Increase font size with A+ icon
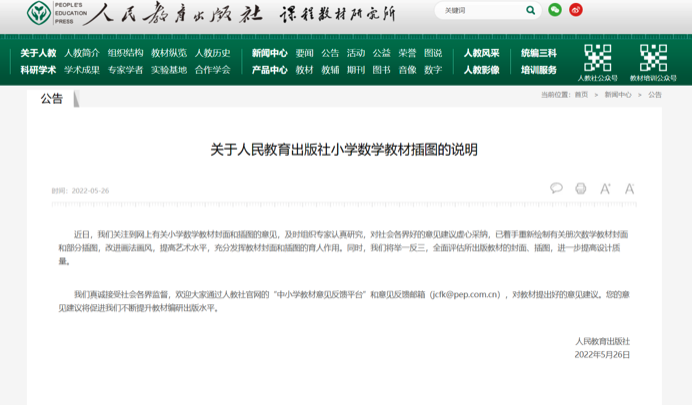This screenshot has width=692, height=405. tap(605, 188)
